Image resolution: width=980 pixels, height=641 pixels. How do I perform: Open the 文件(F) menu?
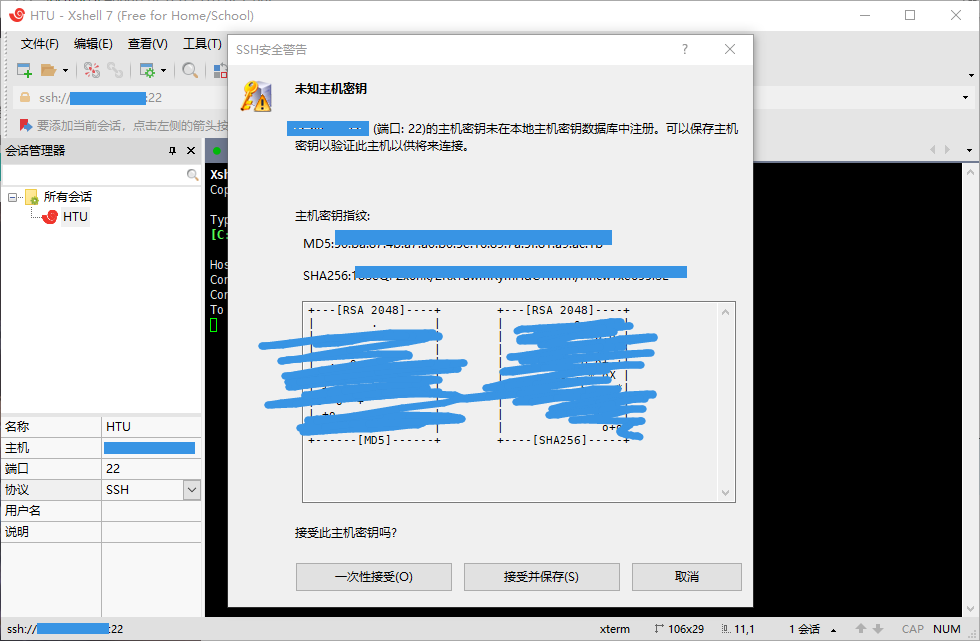tap(40, 44)
